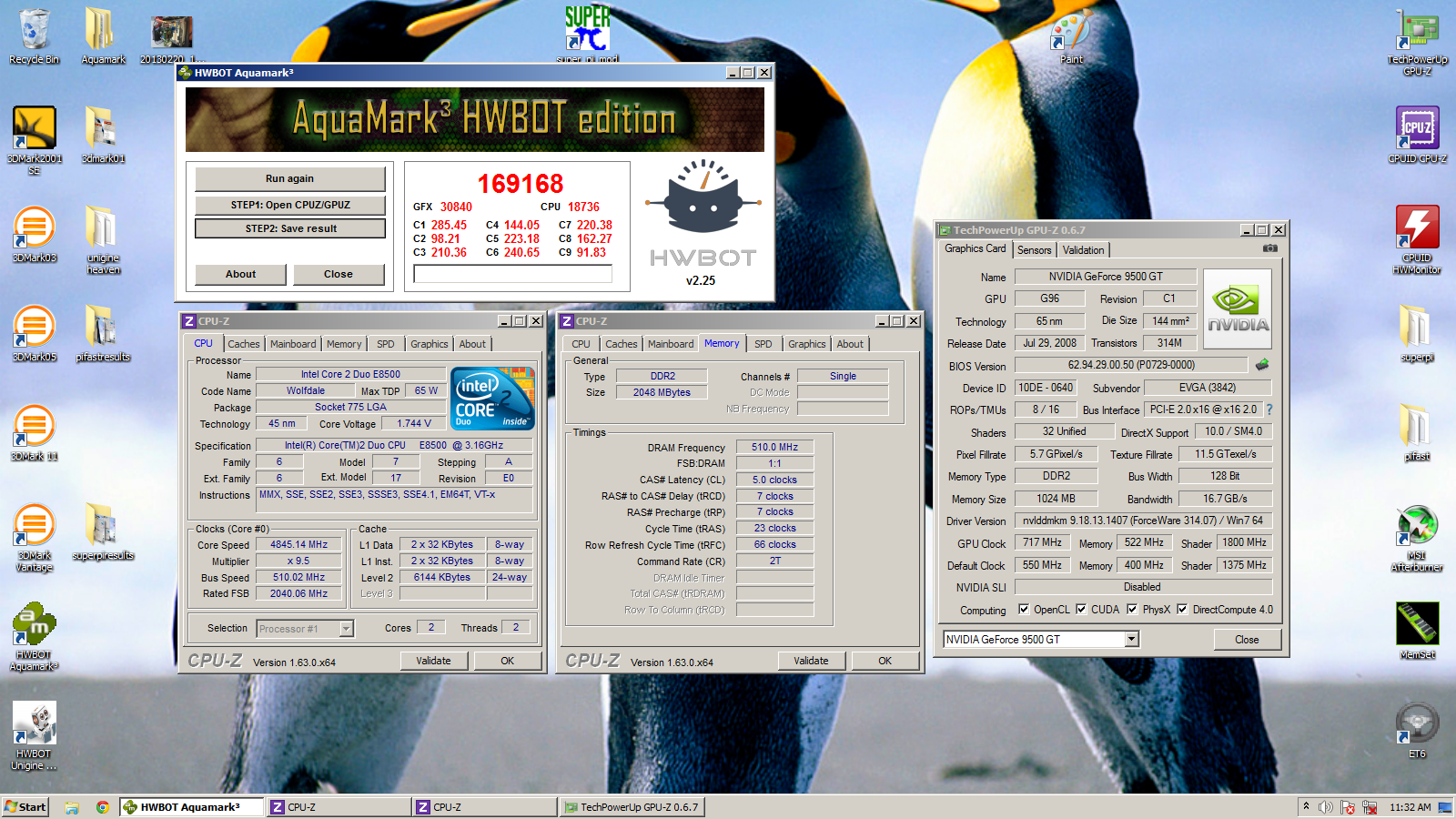Select TechPowerUp GPU-Z taskbar button
The image size is (1456, 819).
coord(632,807)
